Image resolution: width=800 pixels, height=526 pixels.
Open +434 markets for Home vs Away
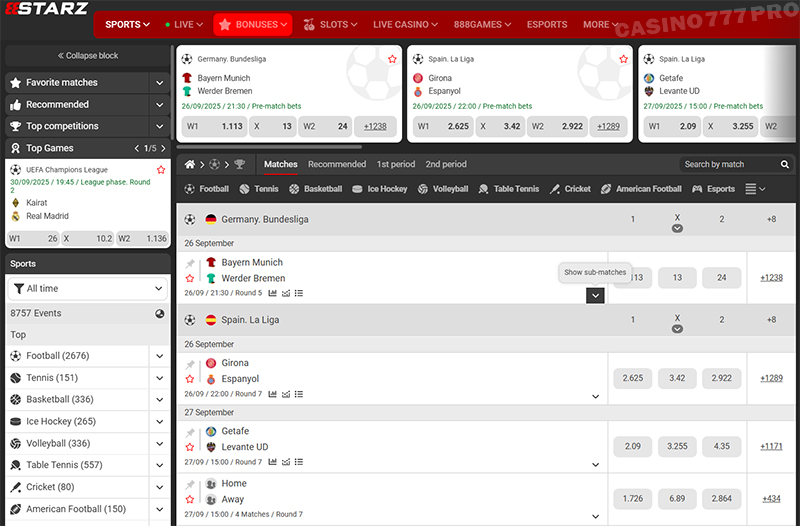coord(771,499)
